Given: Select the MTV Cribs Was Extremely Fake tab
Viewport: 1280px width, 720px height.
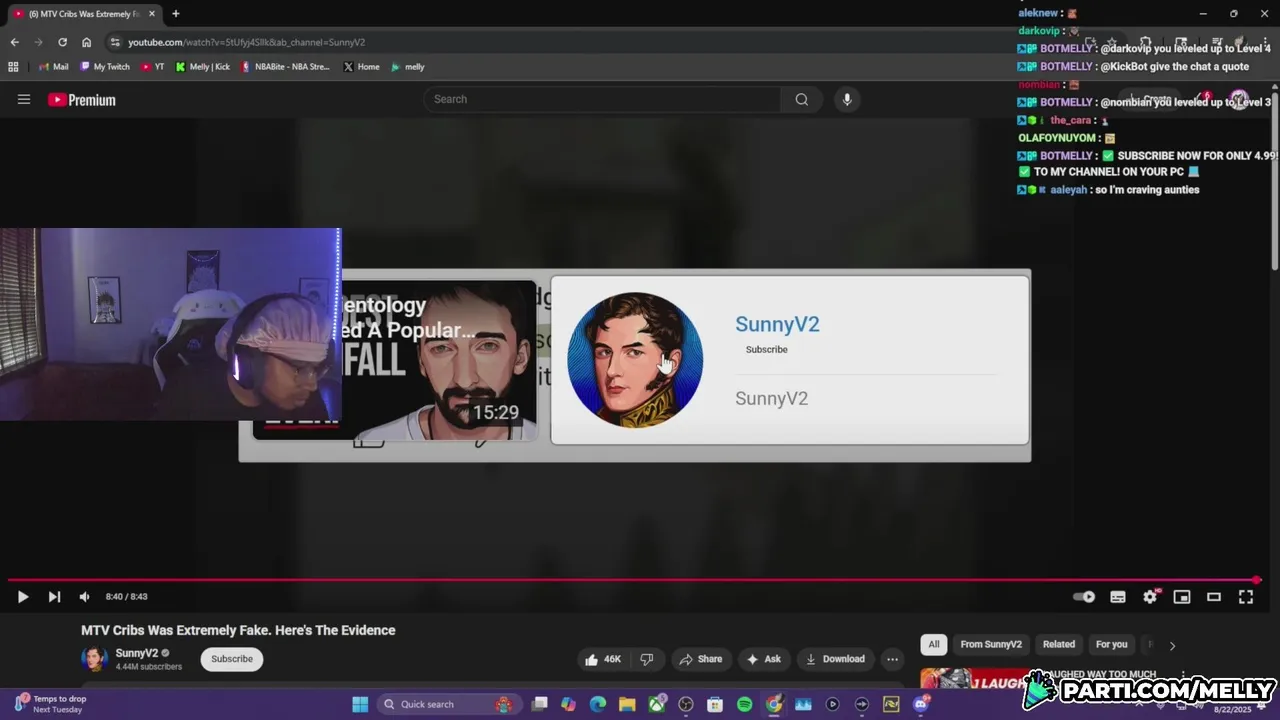Looking at the screenshot, I should point(84,14).
